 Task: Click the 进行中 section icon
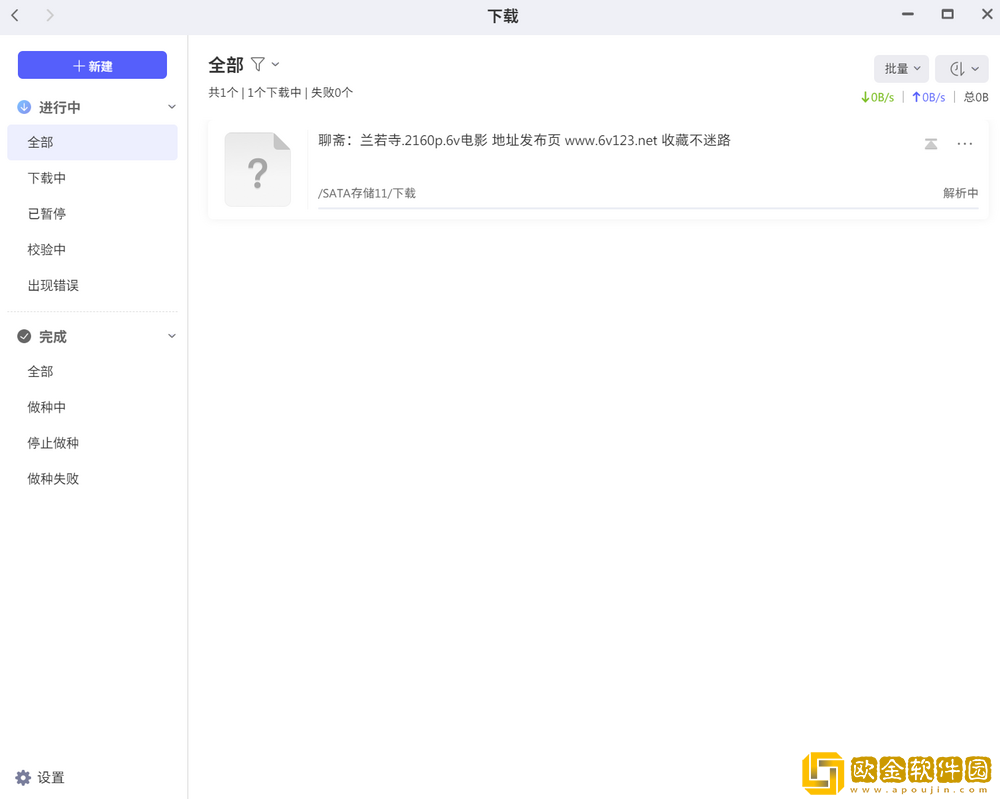pyautogui.click(x=23, y=107)
